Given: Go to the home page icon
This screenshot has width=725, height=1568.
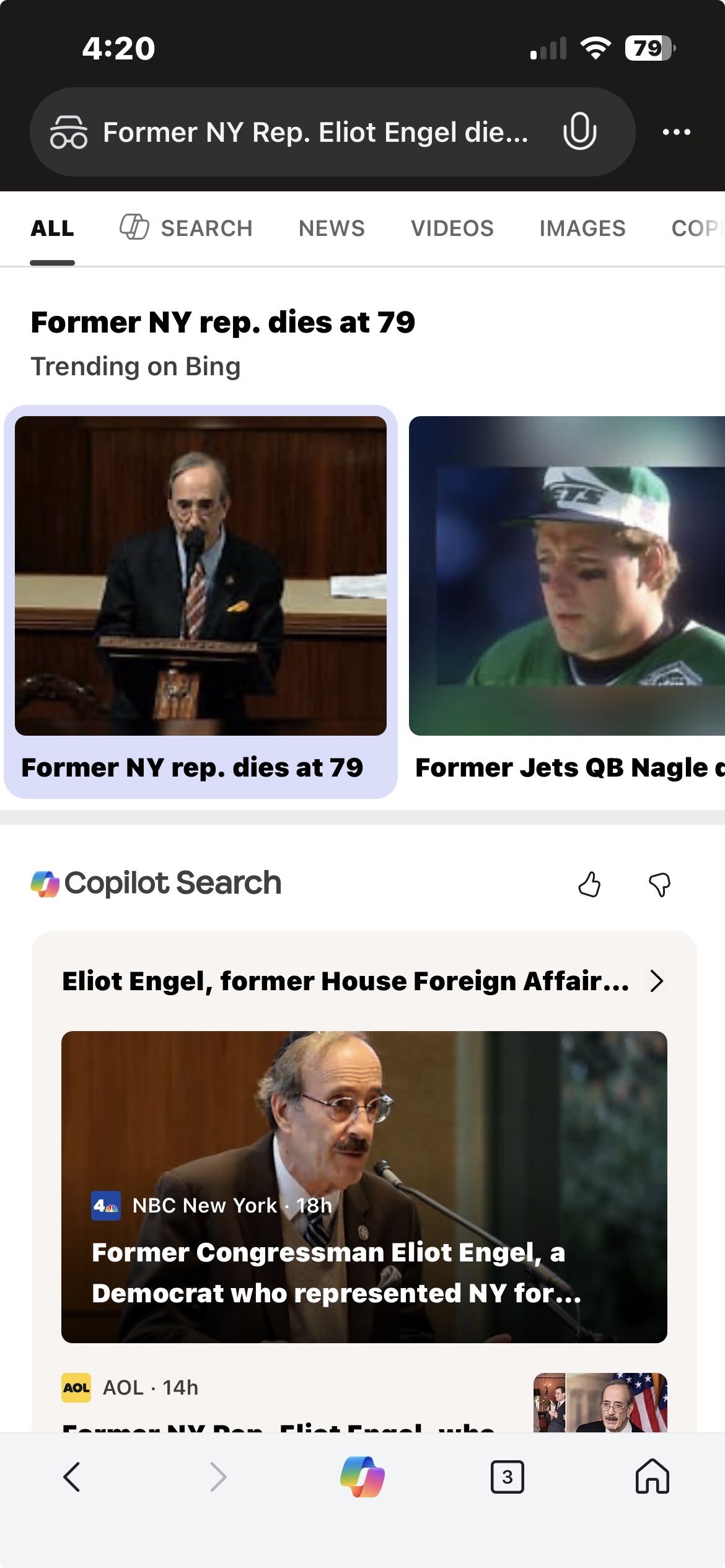Looking at the screenshot, I should (652, 1477).
